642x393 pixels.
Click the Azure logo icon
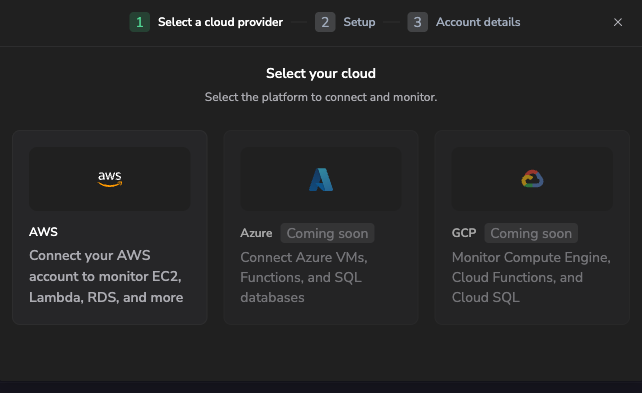pyautogui.click(x=321, y=179)
